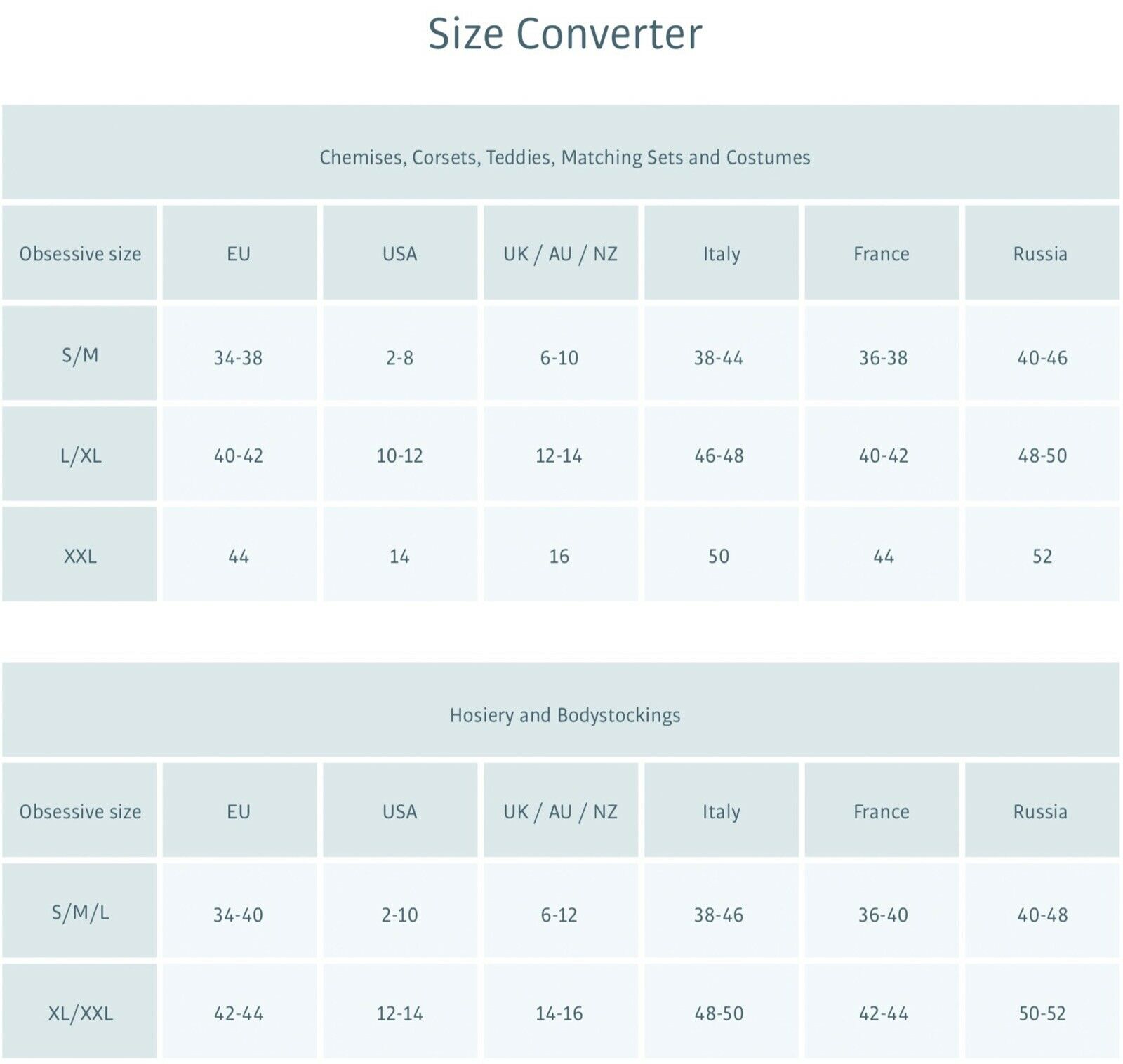Select the S/M/L row label

pyautogui.click(x=79, y=910)
